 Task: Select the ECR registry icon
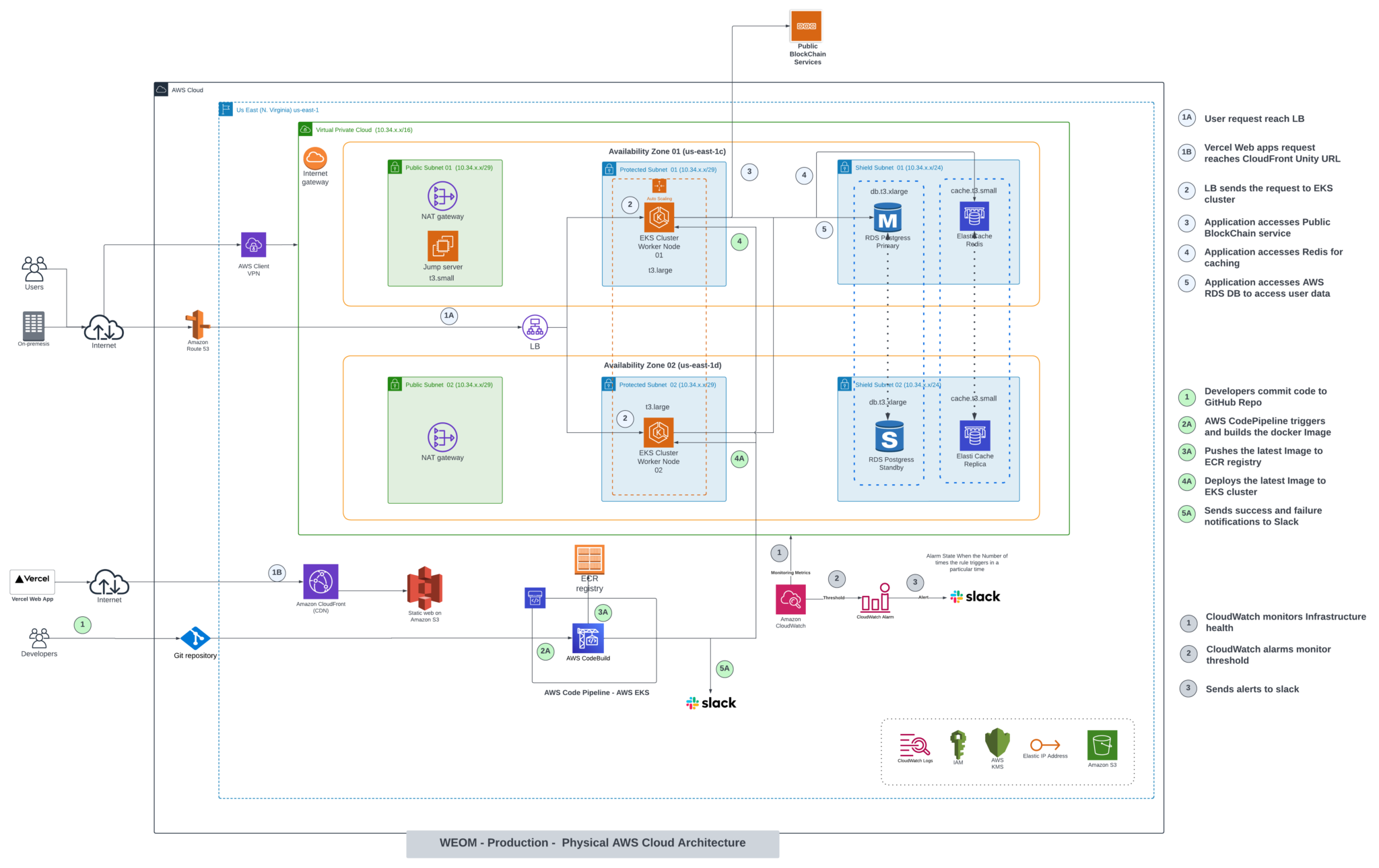[x=588, y=560]
